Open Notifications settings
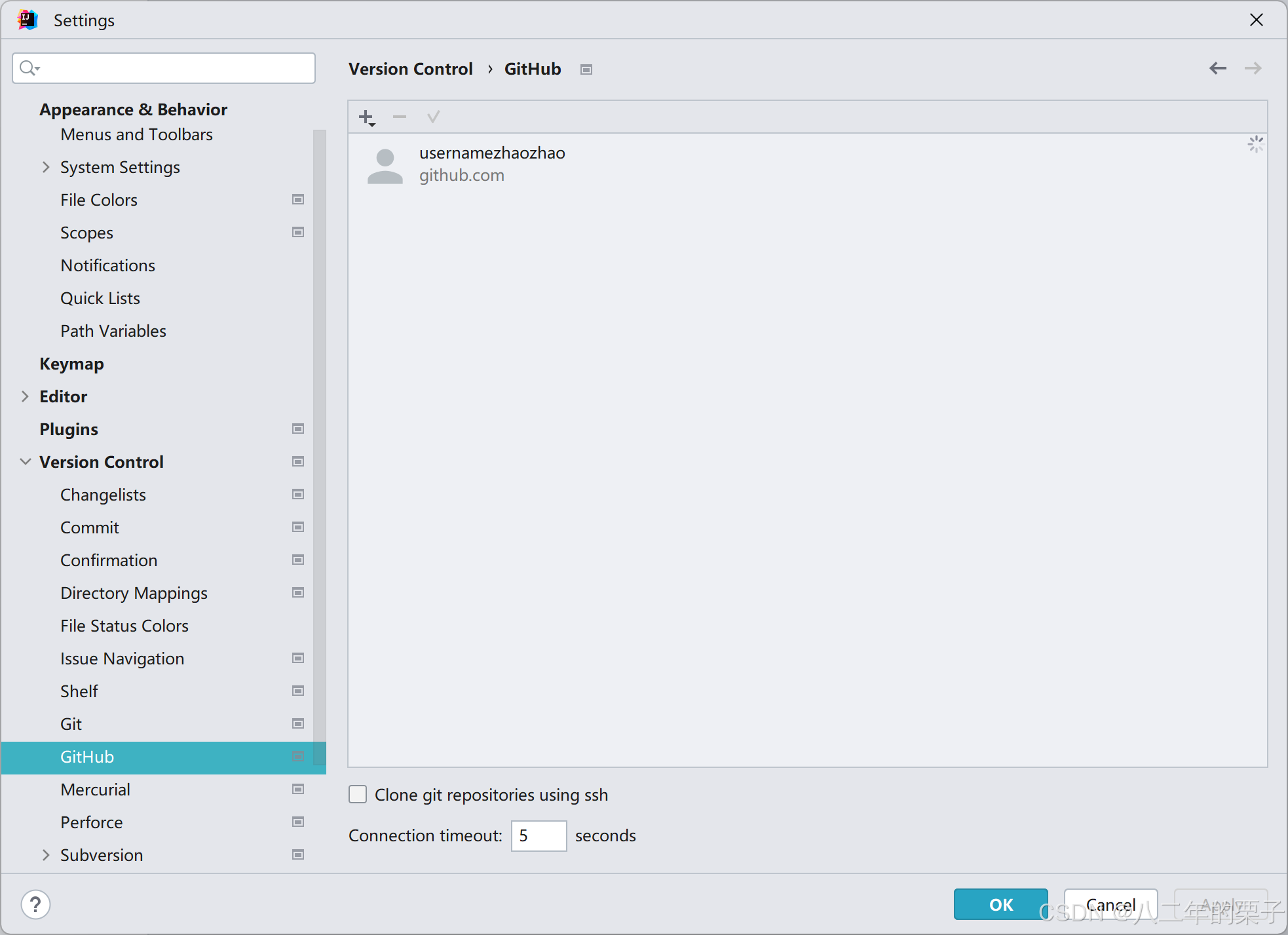 107,265
